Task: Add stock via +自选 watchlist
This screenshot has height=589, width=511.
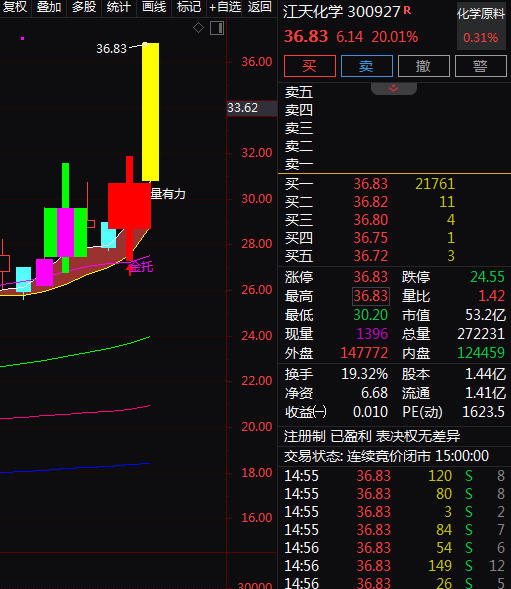Action: (x=225, y=7)
